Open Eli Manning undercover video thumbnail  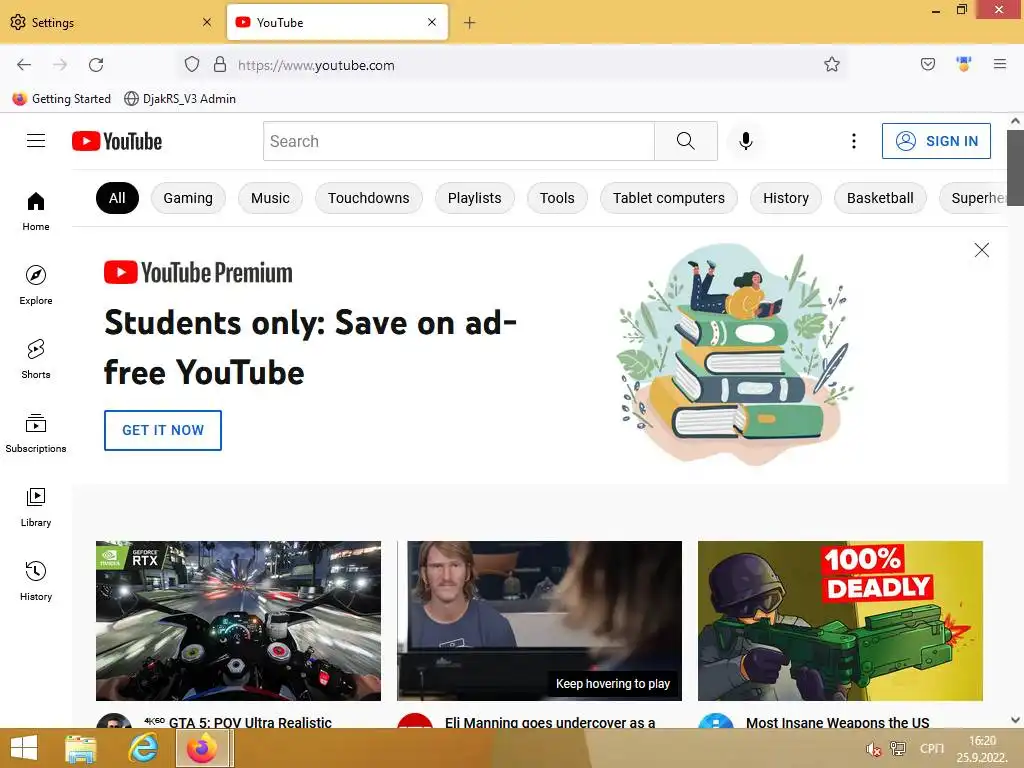(539, 620)
